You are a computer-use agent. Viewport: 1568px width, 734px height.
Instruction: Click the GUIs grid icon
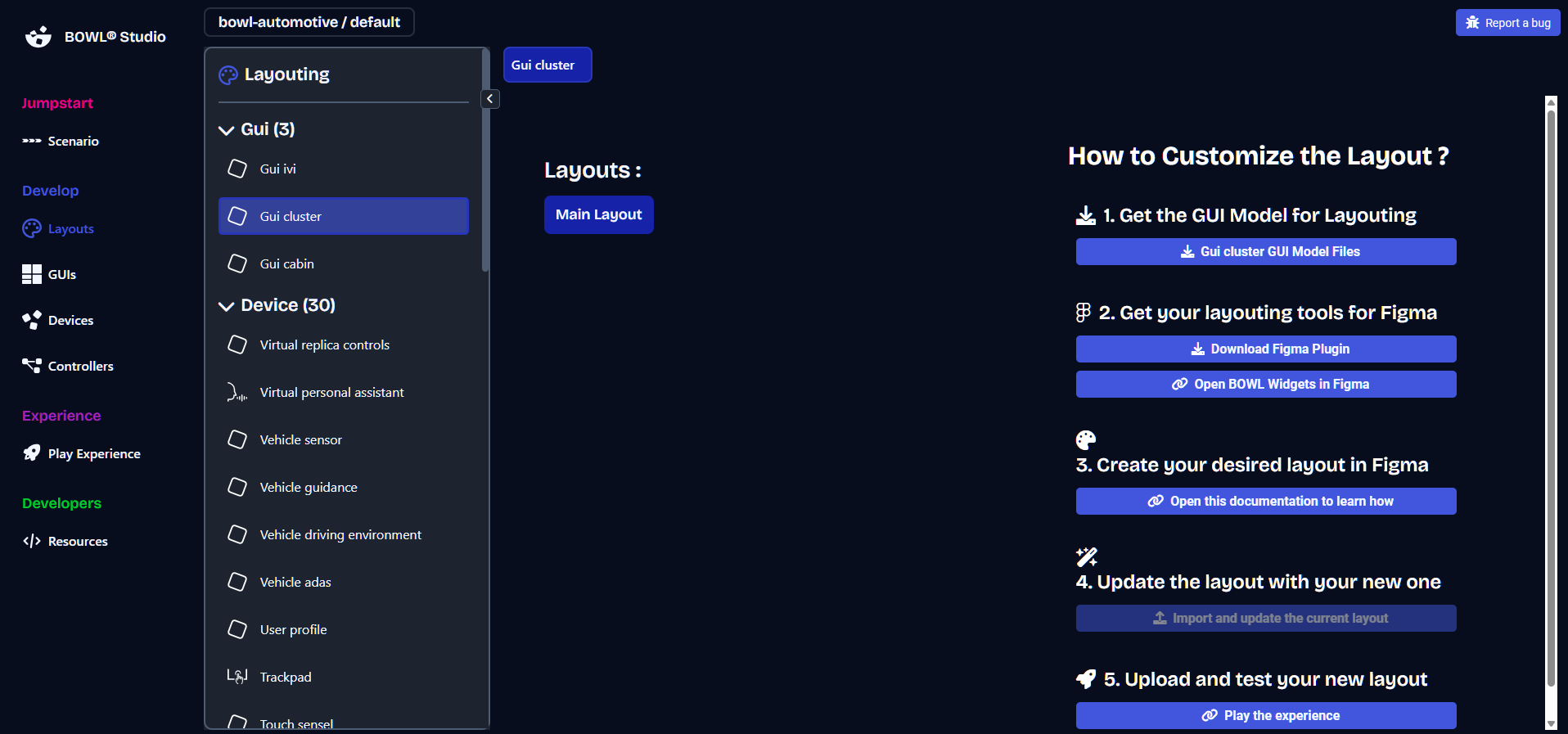click(x=32, y=275)
